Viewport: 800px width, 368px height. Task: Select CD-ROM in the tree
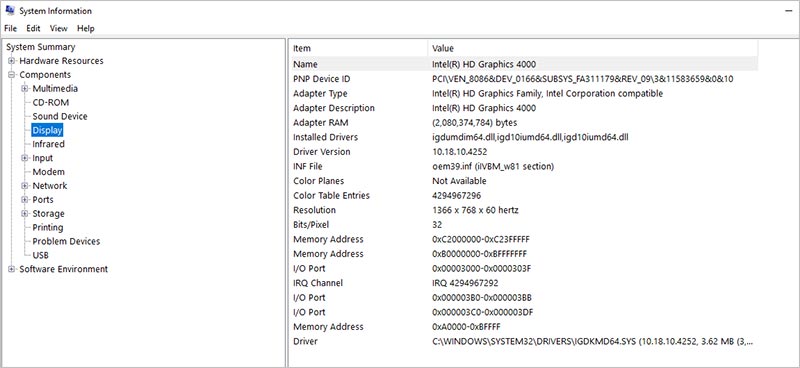coord(51,102)
